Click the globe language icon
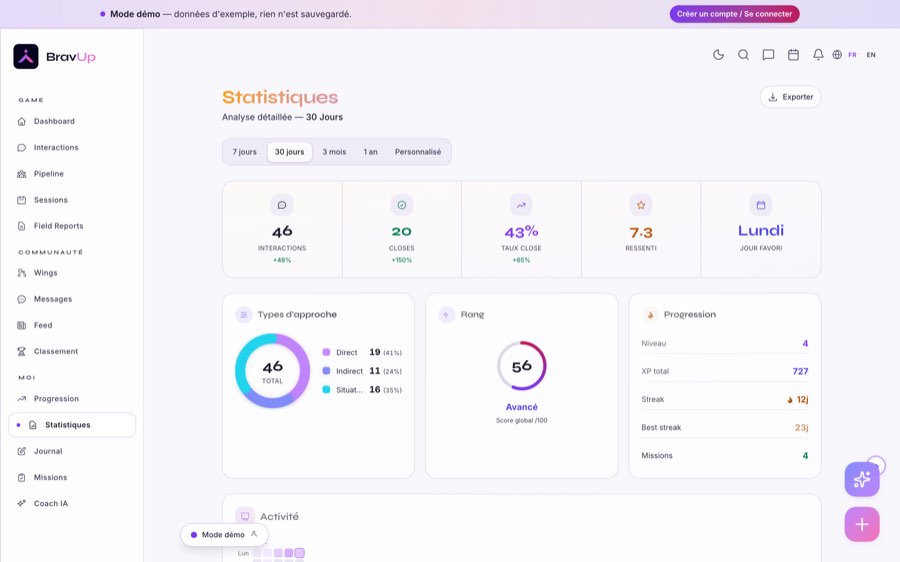 [x=837, y=55]
